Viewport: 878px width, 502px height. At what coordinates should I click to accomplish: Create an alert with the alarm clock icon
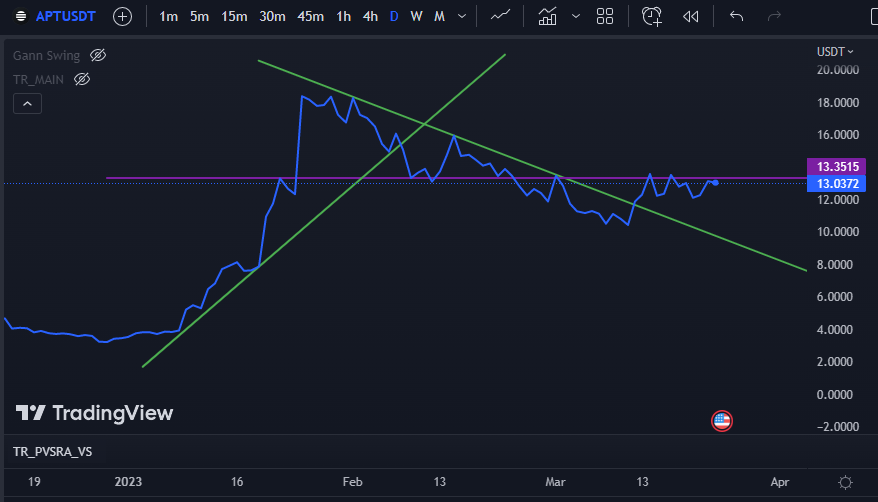(x=652, y=16)
